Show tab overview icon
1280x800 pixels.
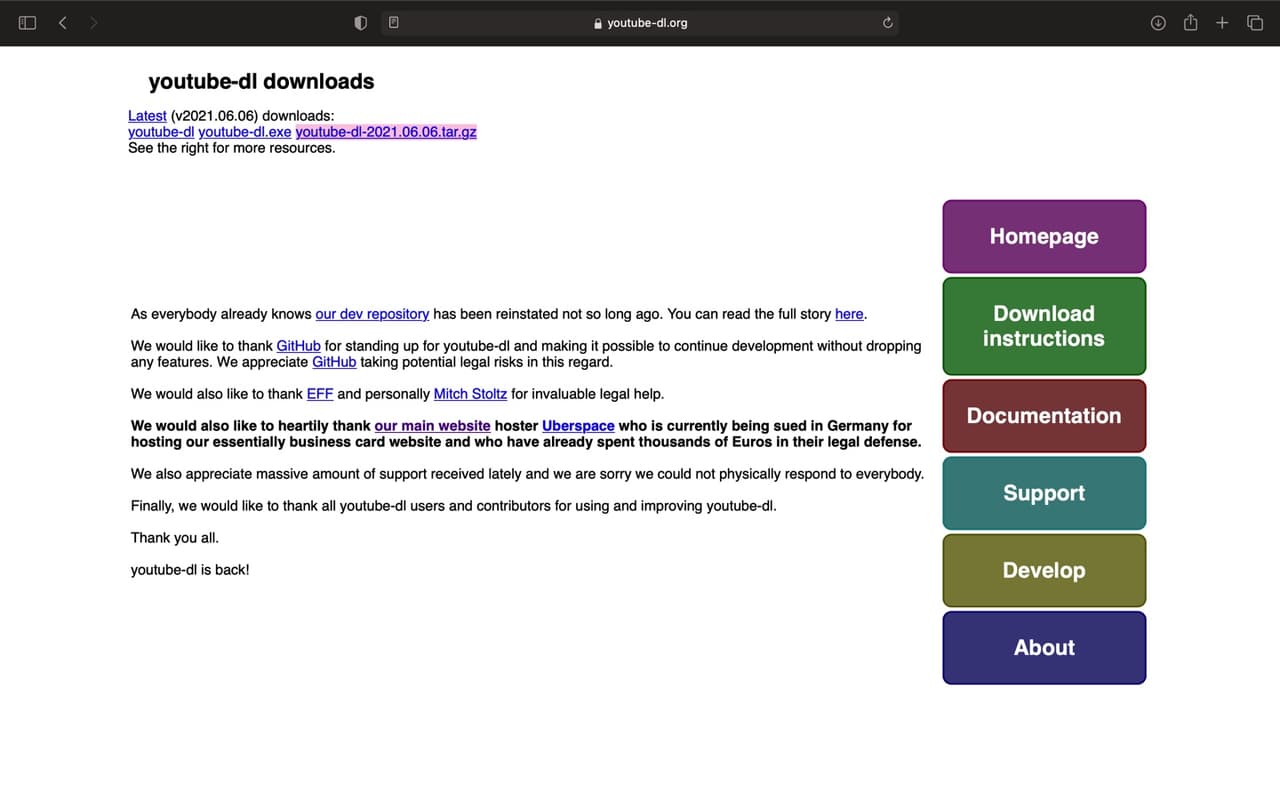(x=1255, y=22)
